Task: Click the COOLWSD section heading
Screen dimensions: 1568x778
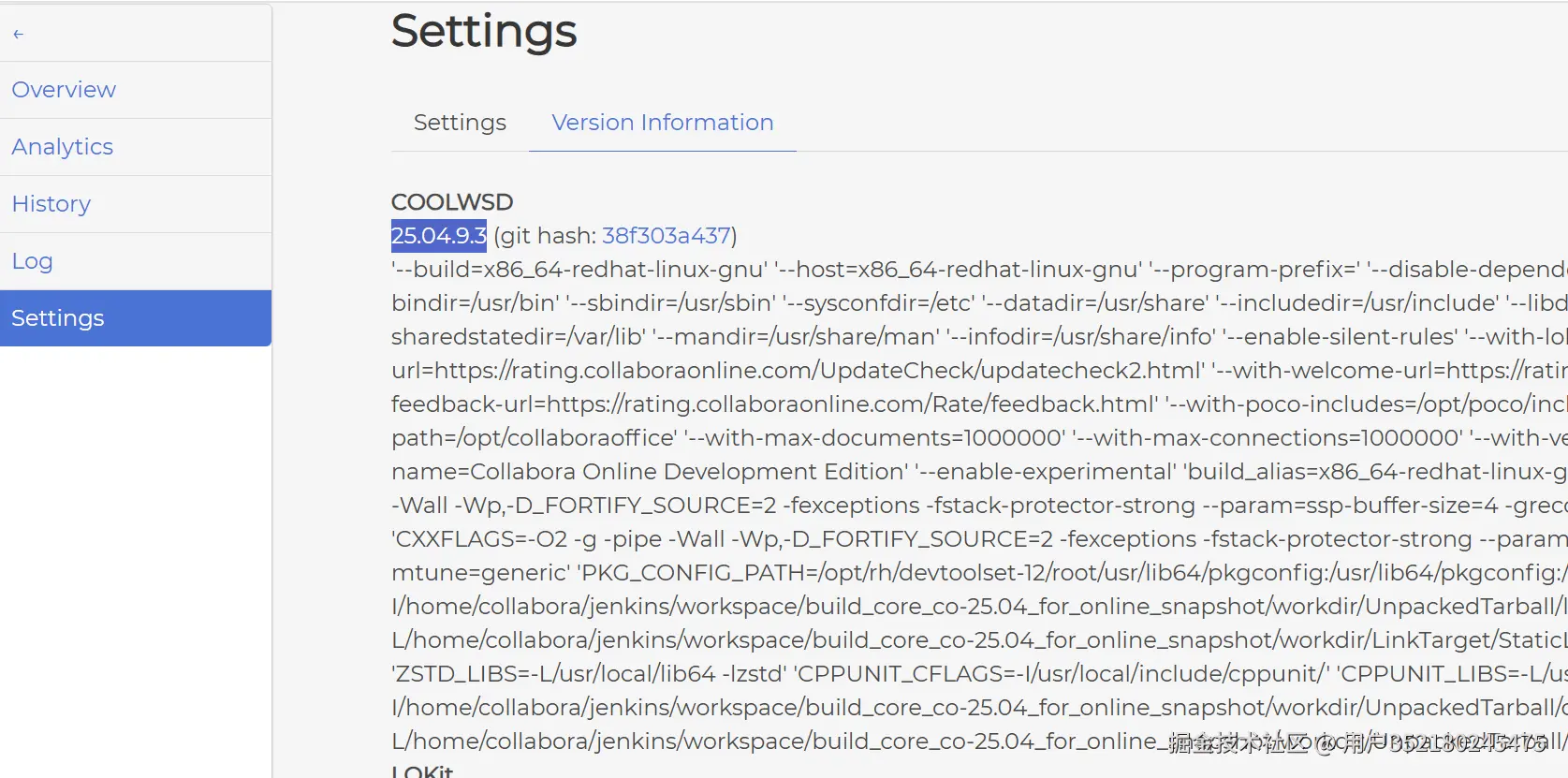Action: click(452, 202)
